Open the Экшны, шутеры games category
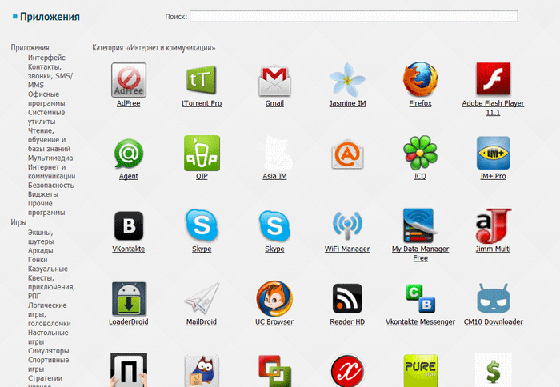The image size is (560, 387). (x=41, y=237)
